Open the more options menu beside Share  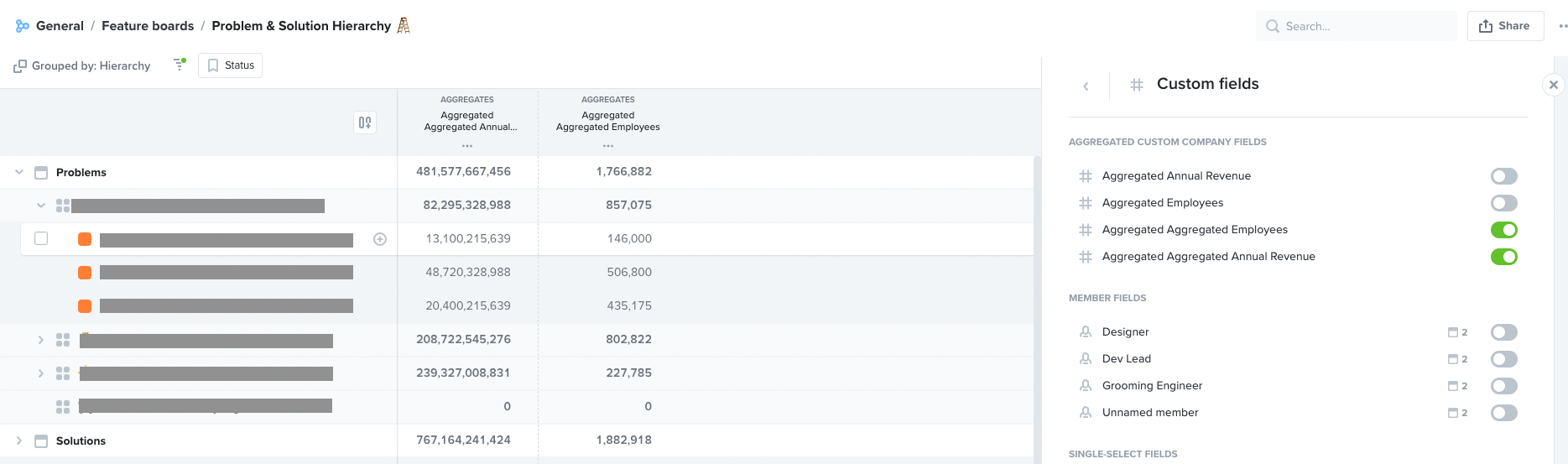coord(1562,26)
